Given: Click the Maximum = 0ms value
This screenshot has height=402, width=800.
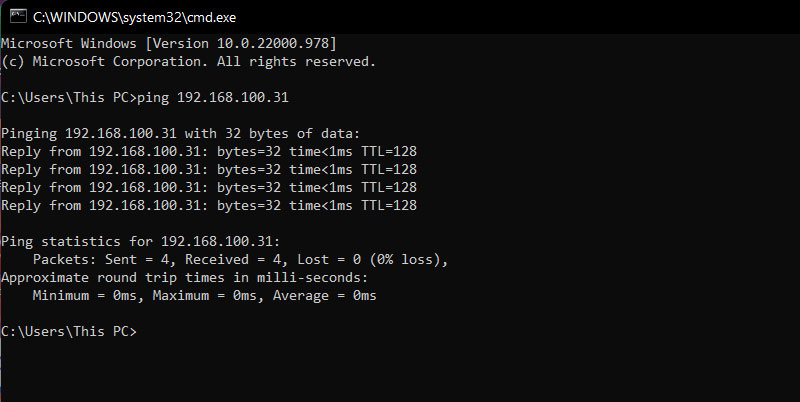Looking at the screenshot, I should click(205, 295).
